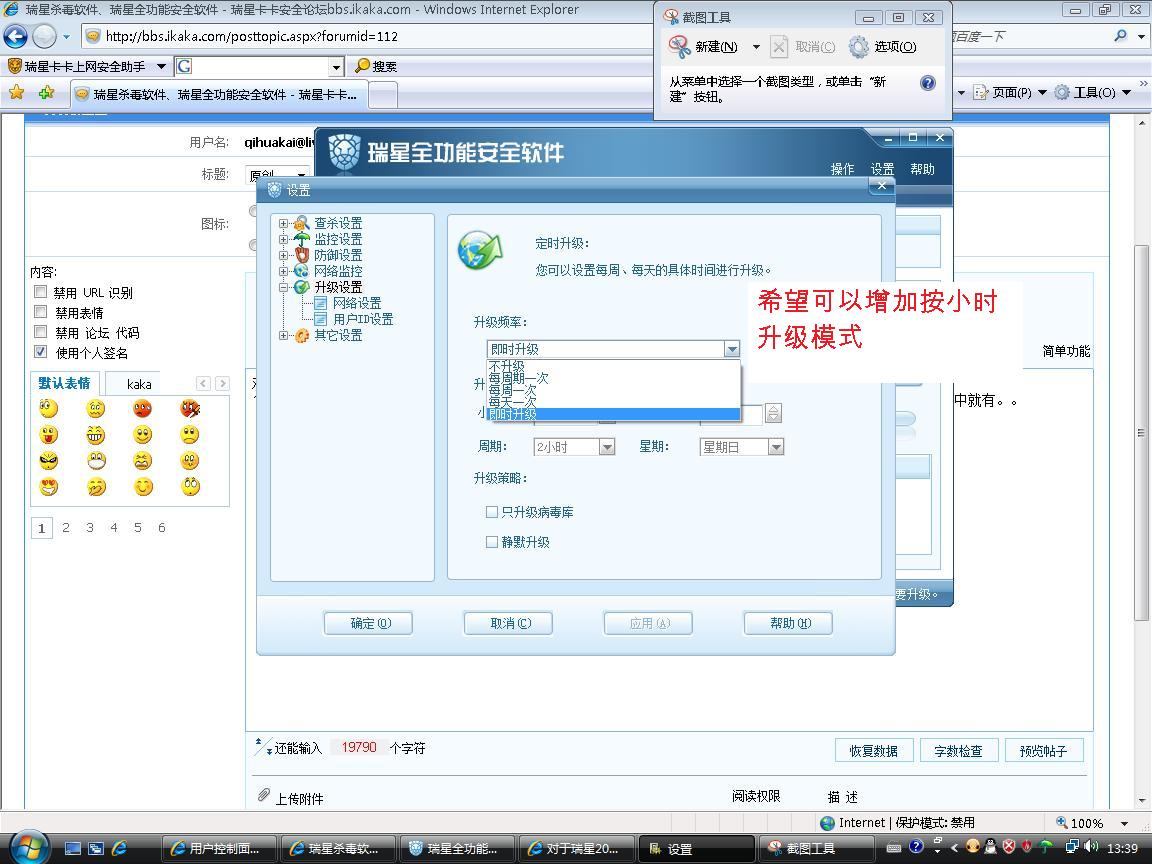Enable 静默升级 checkbox

[492, 542]
